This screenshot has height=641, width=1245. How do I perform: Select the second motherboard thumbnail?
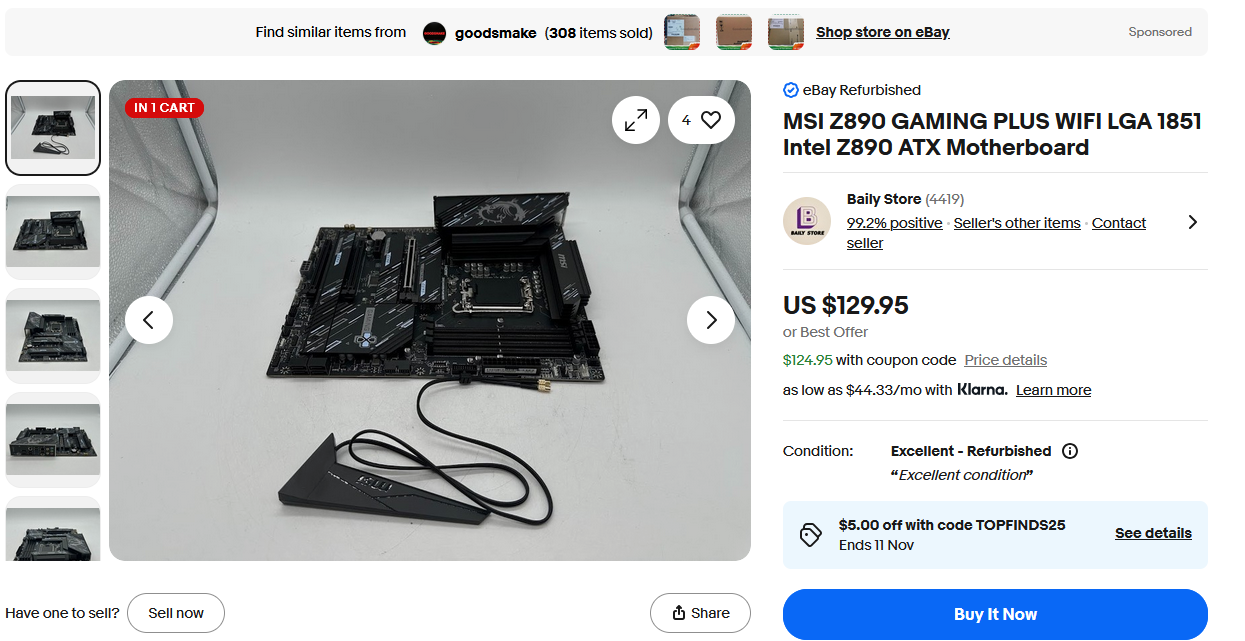53,232
